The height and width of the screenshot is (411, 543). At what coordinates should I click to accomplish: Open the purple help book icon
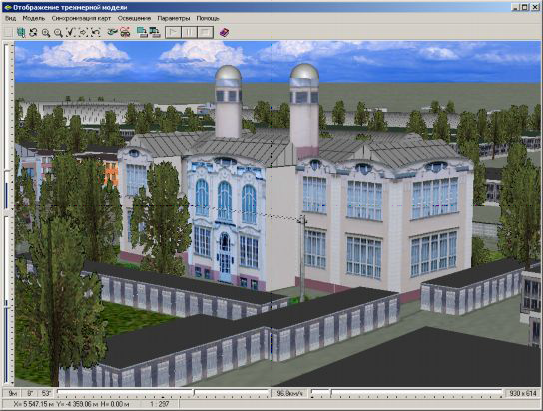pyautogui.click(x=224, y=33)
